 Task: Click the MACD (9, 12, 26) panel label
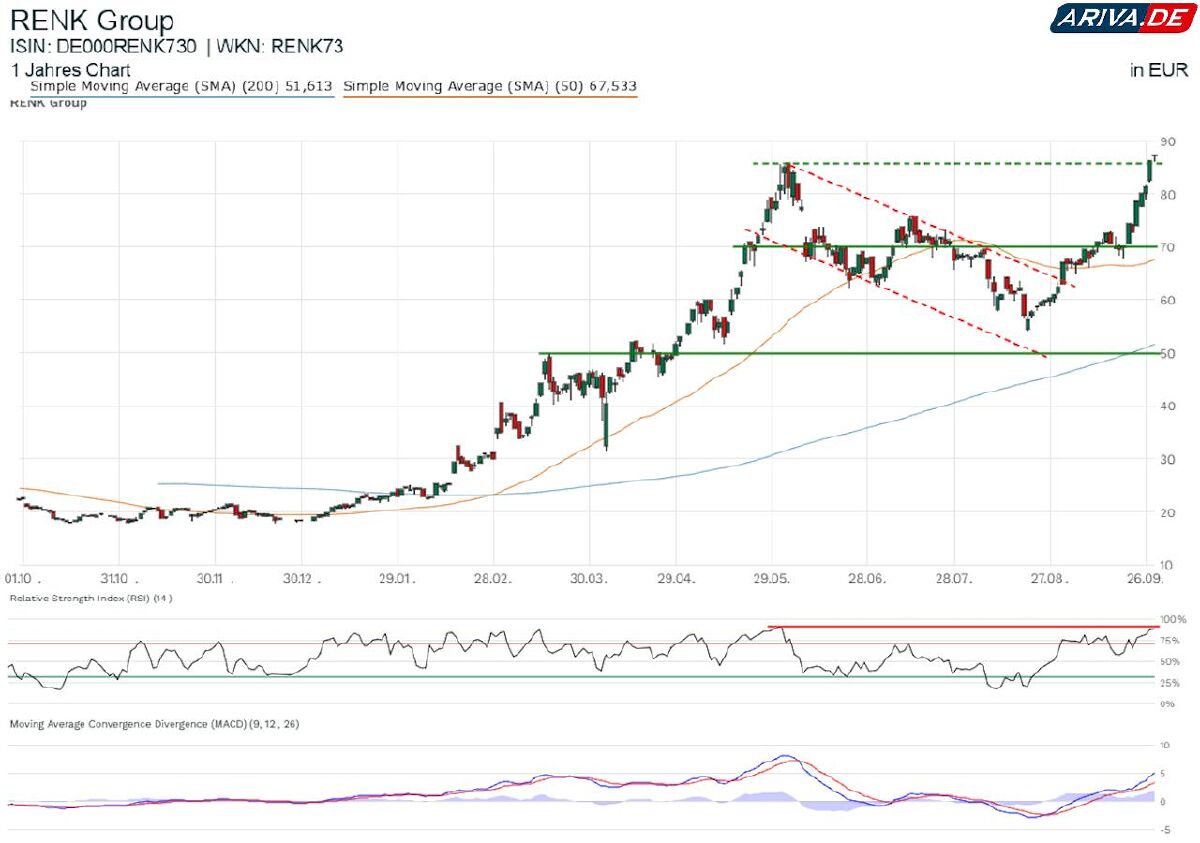[154, 722]
